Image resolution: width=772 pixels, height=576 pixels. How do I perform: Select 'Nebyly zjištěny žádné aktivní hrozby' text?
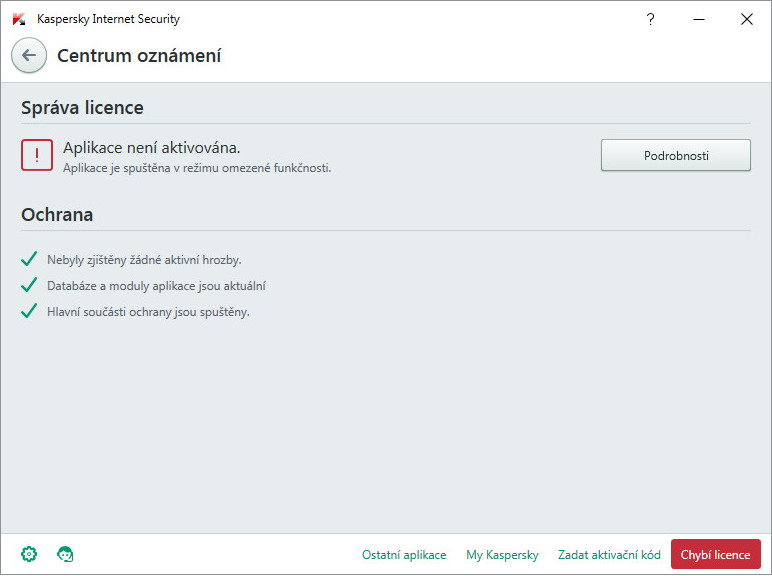coord(144,260)
